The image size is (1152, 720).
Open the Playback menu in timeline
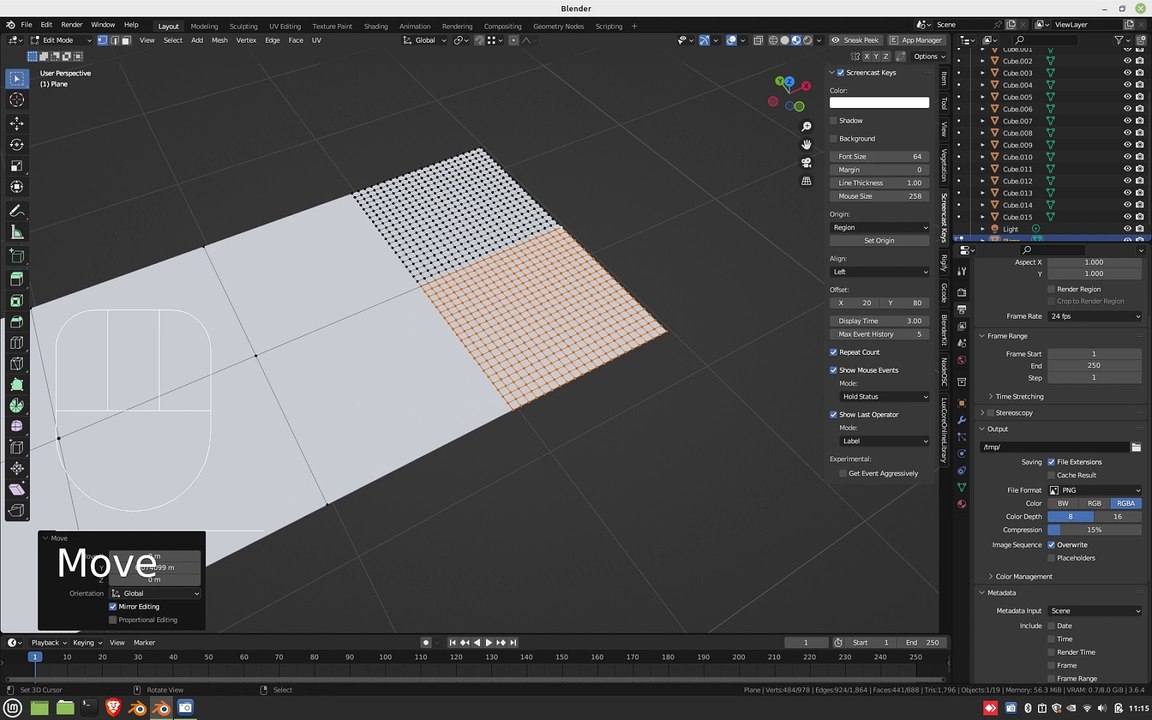click(x=49, y=643)
